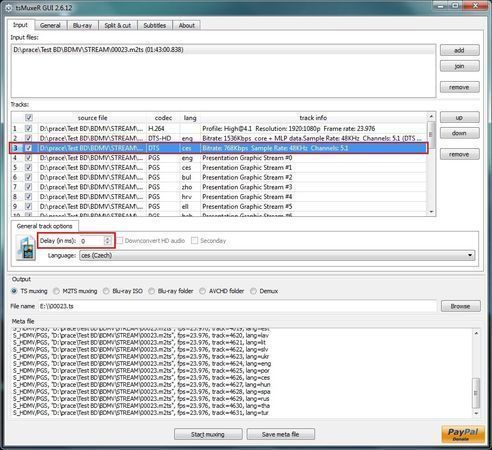The image size is (492, 450).
Task: Select the DTS-HD eng track row
Action: click(x=219, y=138)
